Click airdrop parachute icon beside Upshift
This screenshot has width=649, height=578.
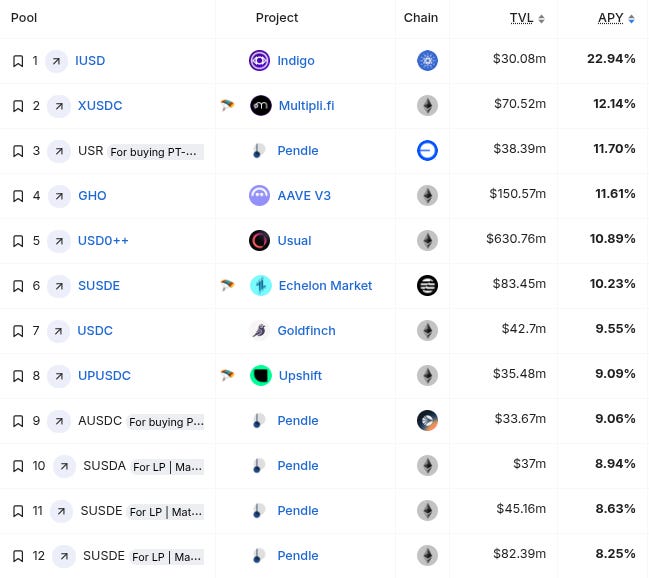pyautogui.click(x=227, y=375)
